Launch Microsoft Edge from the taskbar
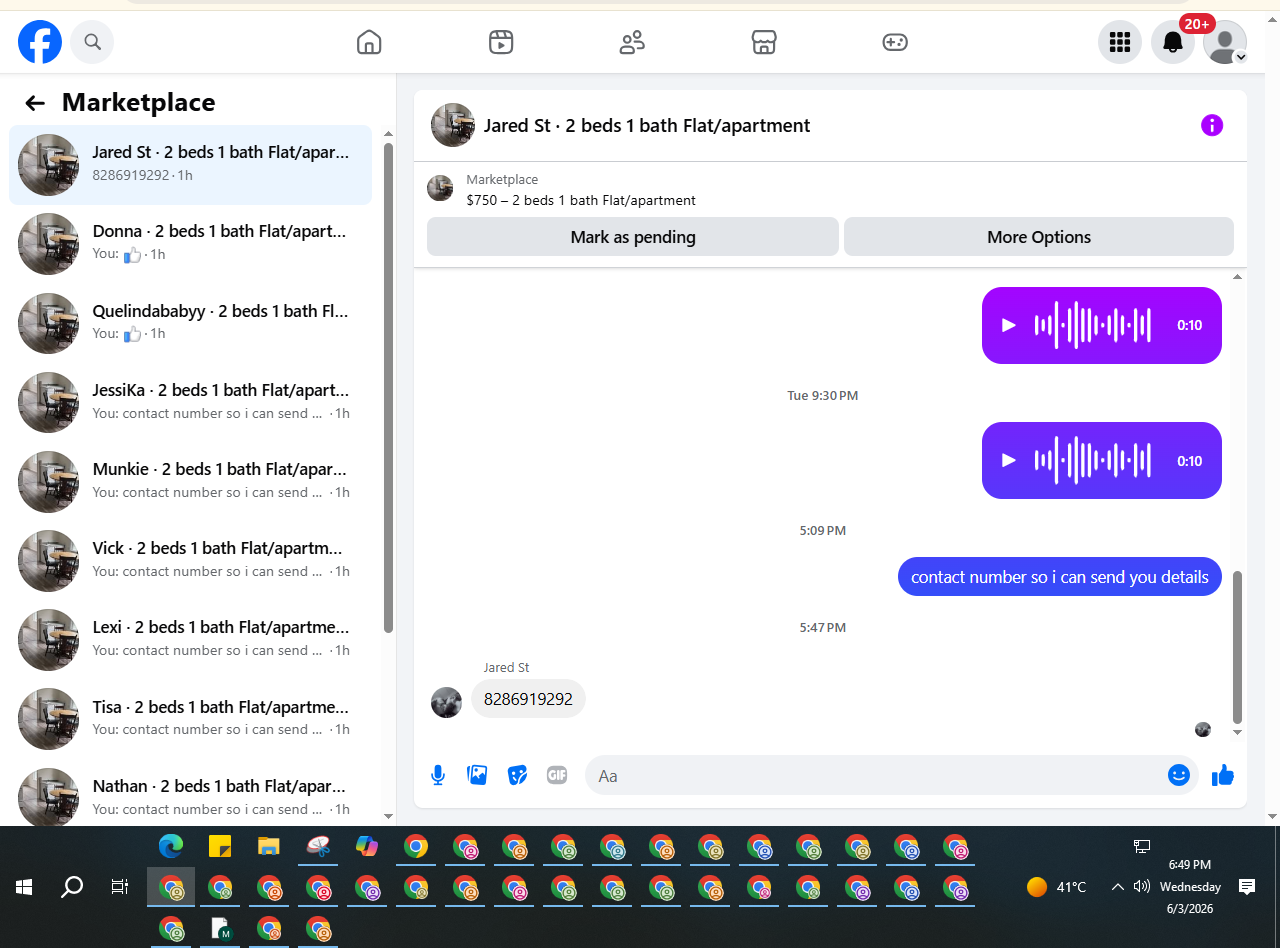The image size is (1280, 948). (x=171, y=846)
